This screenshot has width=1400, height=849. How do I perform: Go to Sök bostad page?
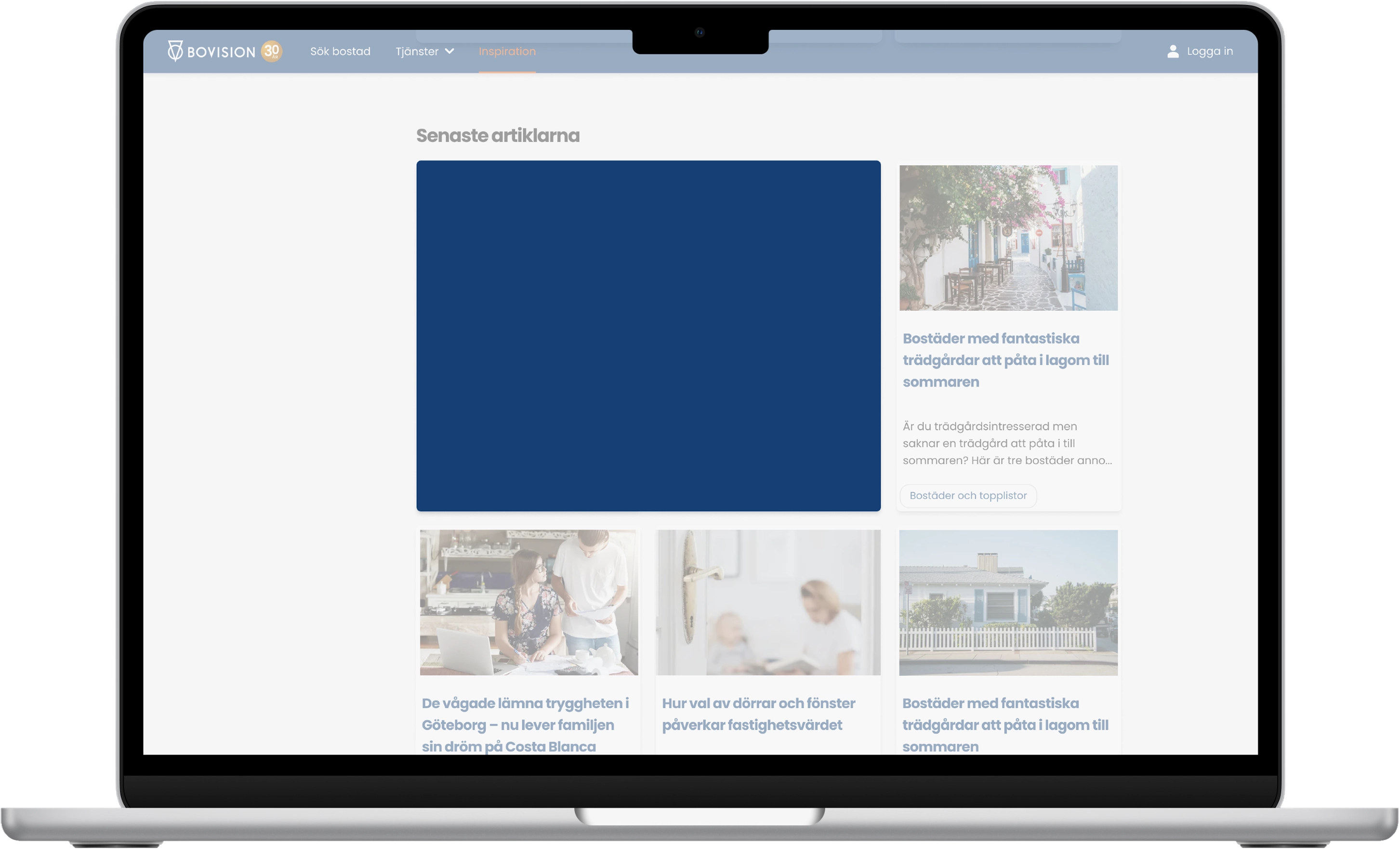pyautogui.click(x=340, y=51)
